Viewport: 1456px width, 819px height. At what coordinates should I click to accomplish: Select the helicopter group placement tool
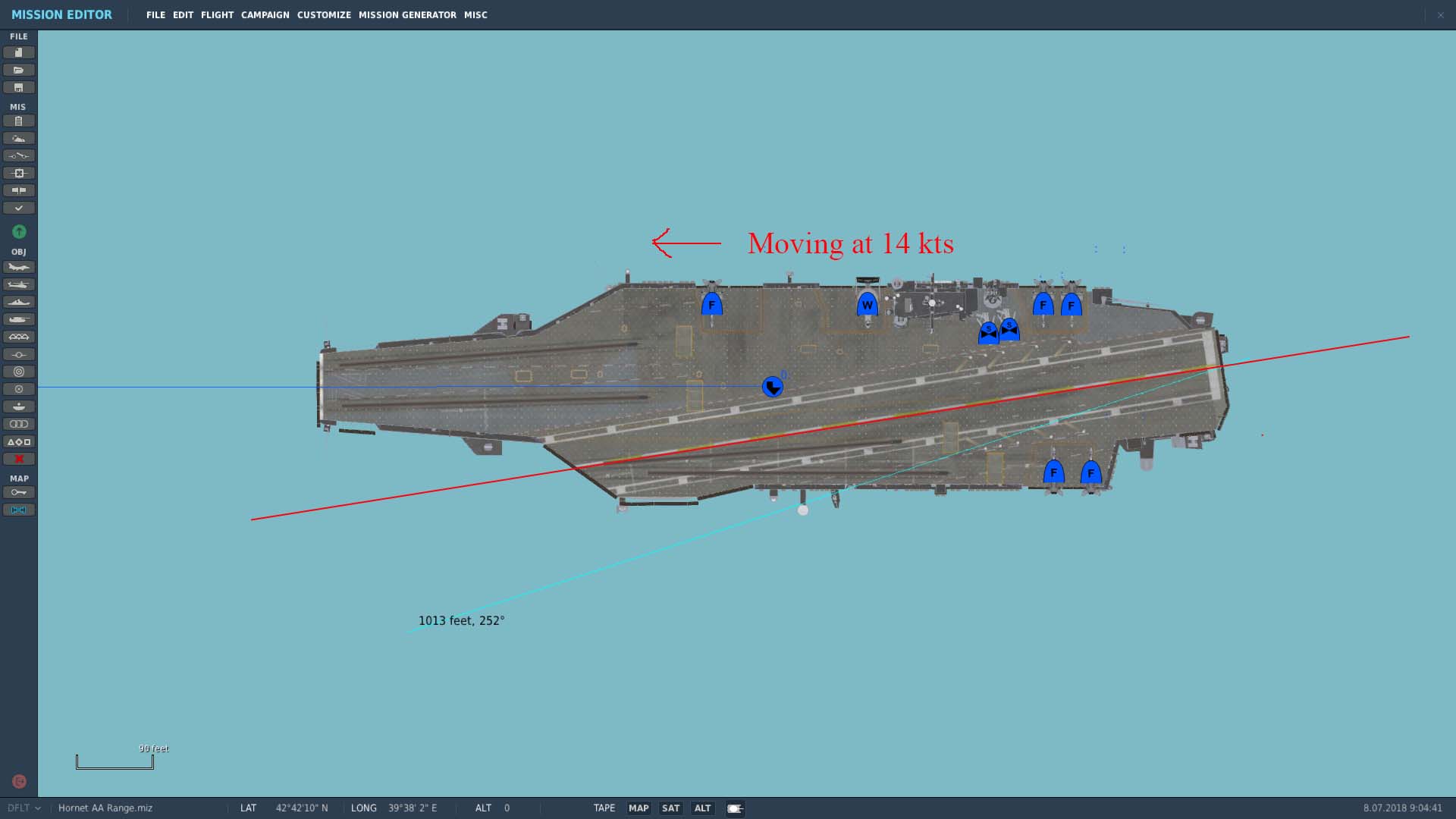coord(19,285)
